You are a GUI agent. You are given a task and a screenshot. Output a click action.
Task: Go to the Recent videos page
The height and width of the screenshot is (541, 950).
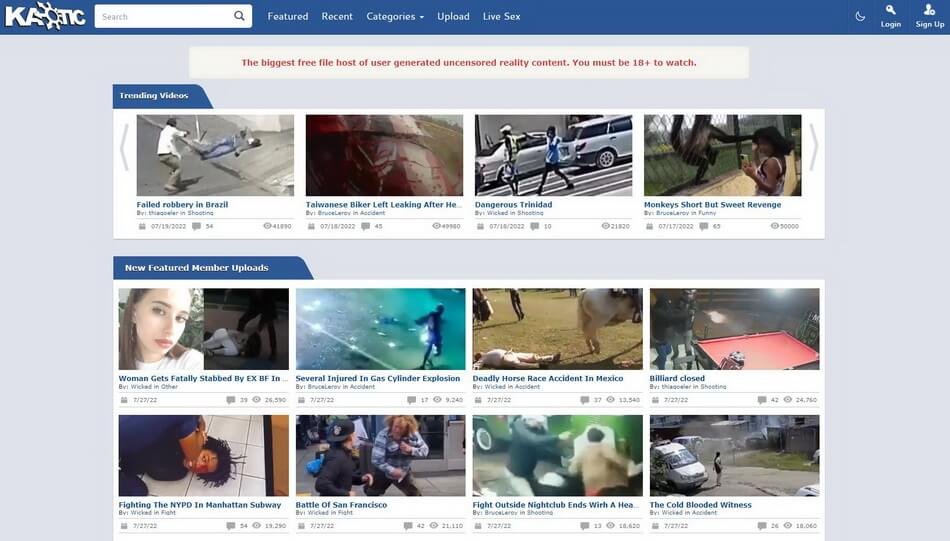tap(337, 16)
